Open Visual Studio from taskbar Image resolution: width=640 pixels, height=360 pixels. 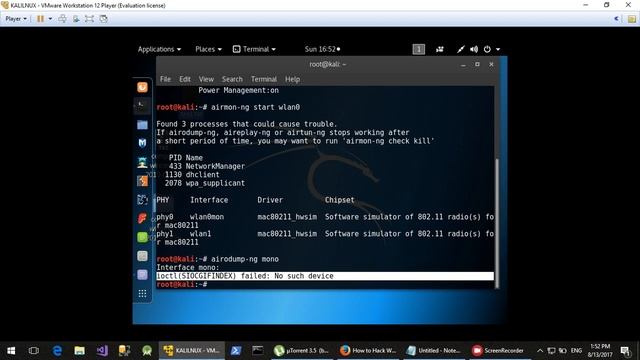[x=102, y=351]
